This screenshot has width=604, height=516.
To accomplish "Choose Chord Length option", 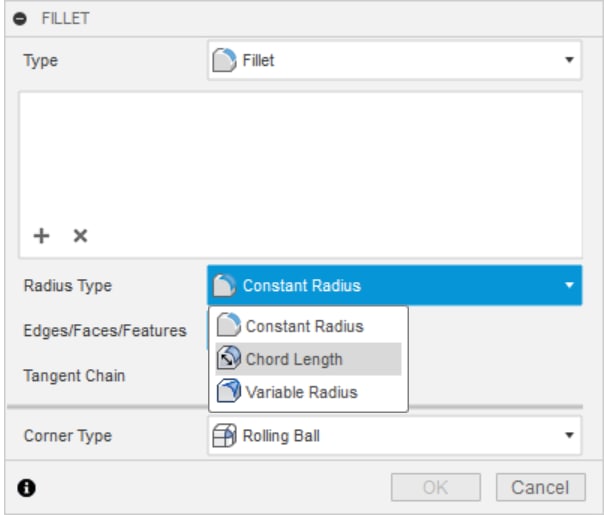I will click(x=294, y=359).
